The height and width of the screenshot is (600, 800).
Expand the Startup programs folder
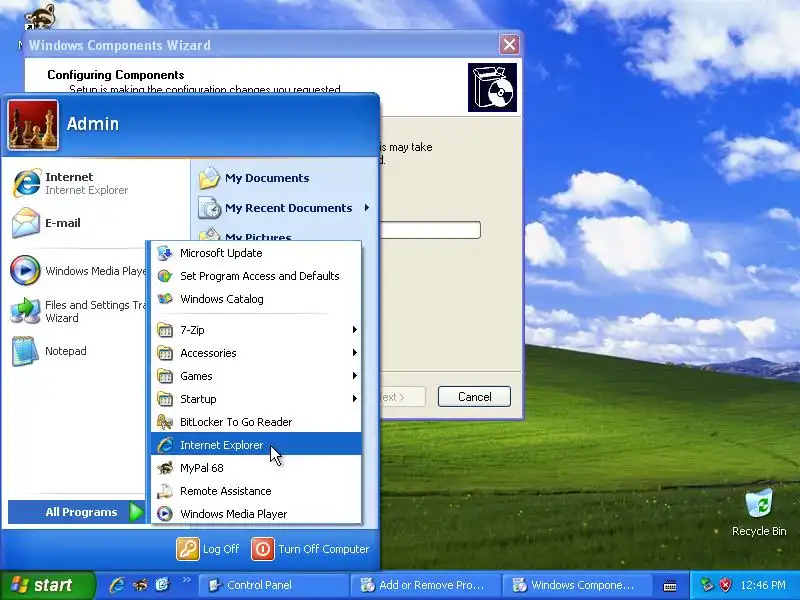[x=256, y=399]
